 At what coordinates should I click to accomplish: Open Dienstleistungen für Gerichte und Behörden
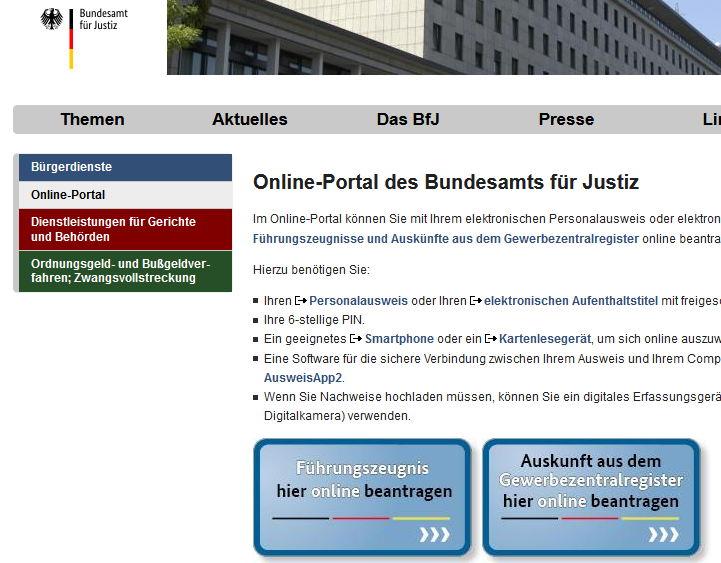(x=124, y=229)
